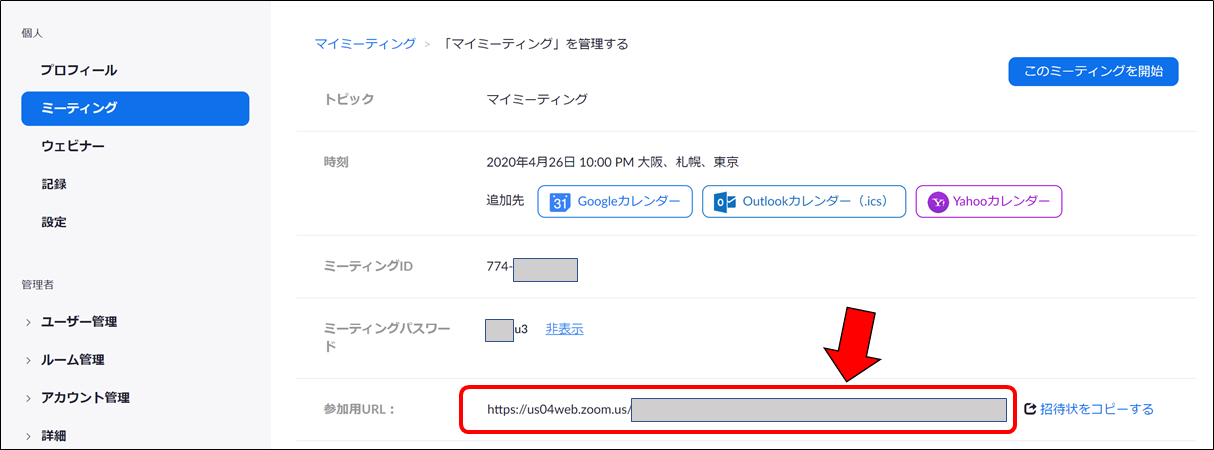
Task: Click the Outlook calendar icon
Action: click(x=724, y=202)
